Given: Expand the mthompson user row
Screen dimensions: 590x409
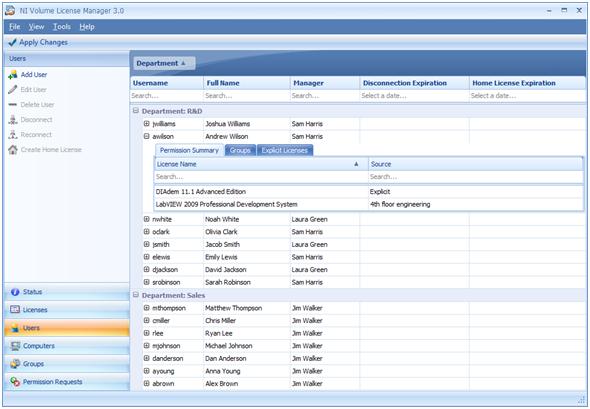Looking at the screenshot, I should pos(147,308).
